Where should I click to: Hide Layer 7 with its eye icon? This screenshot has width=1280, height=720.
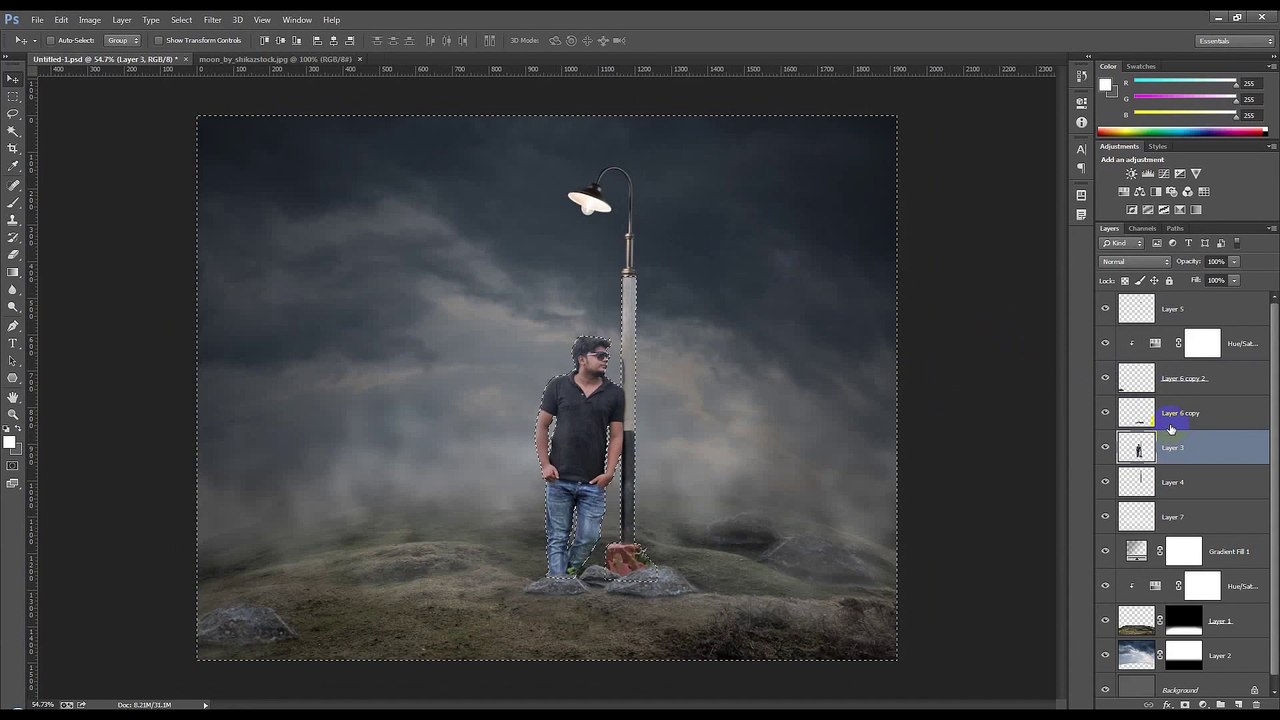point(1105,517)
